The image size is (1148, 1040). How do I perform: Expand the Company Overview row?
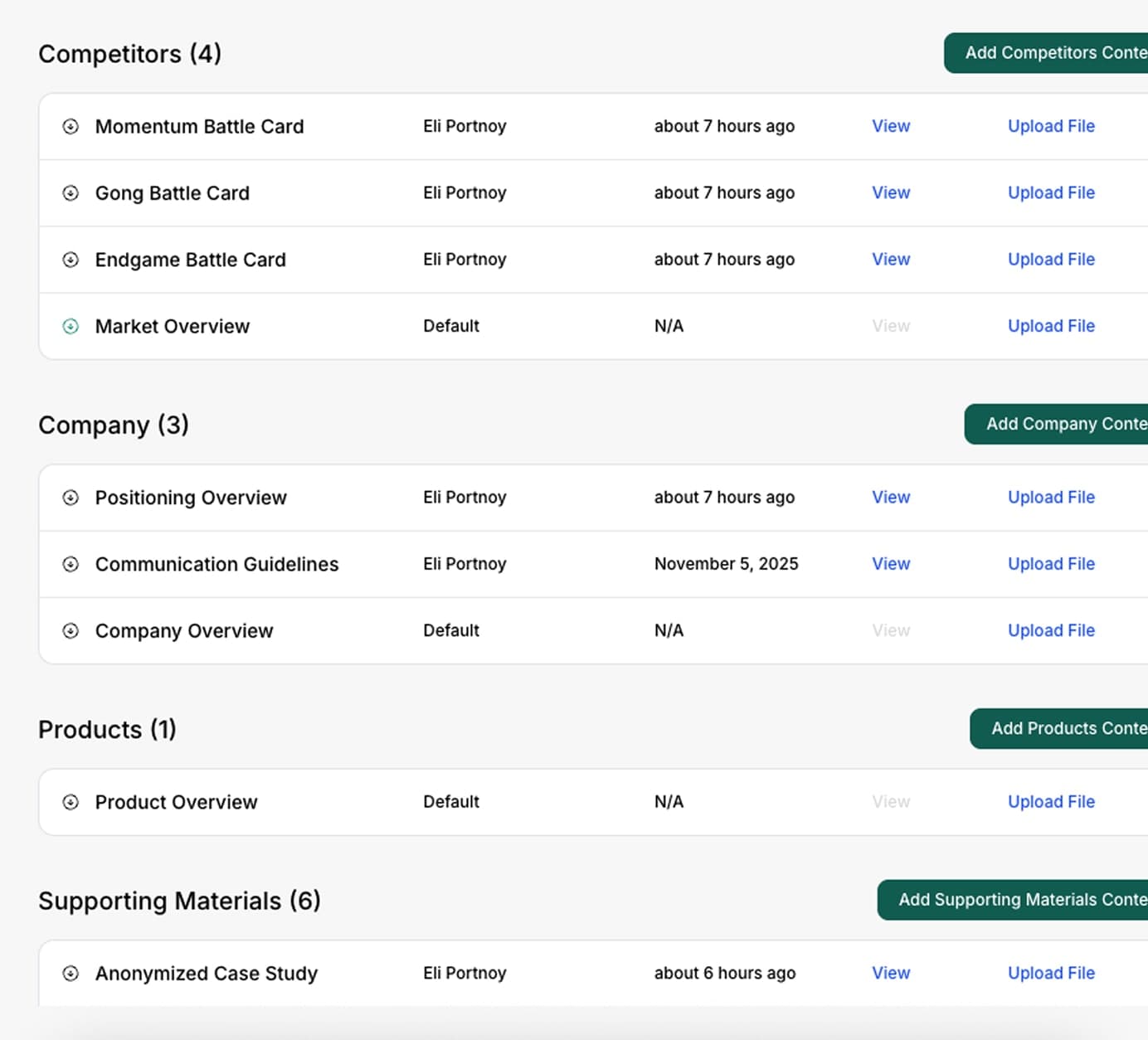coord(71,631)
